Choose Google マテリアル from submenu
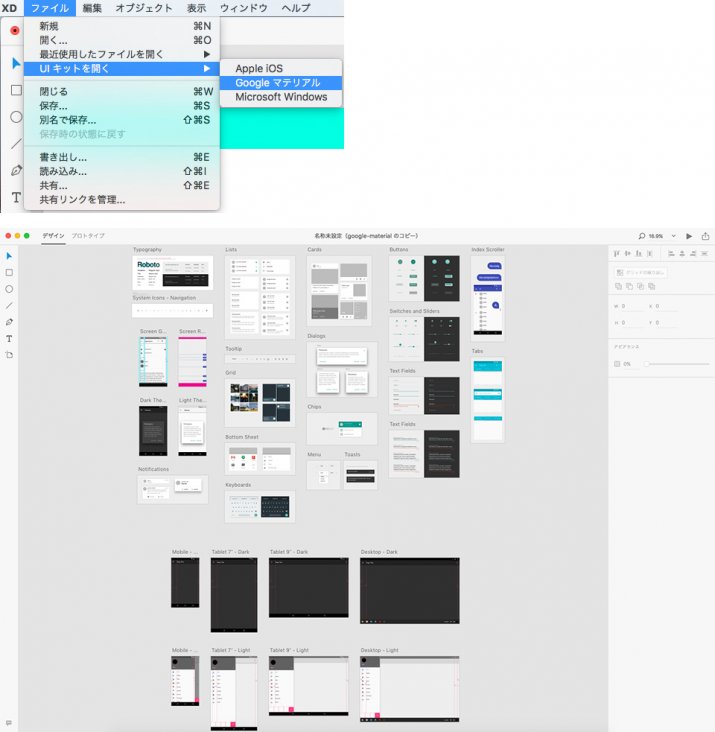The image size is (715, 732). pyautogui.click(x=277, y=82)
